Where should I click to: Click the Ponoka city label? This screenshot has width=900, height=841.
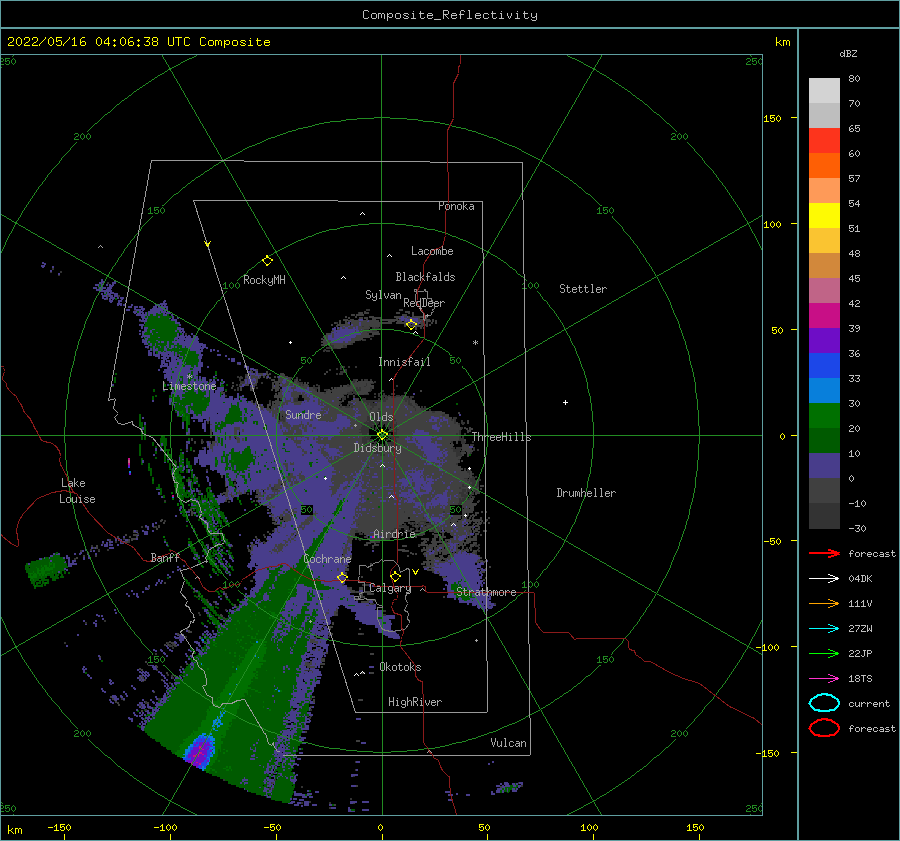pos(456,206)
